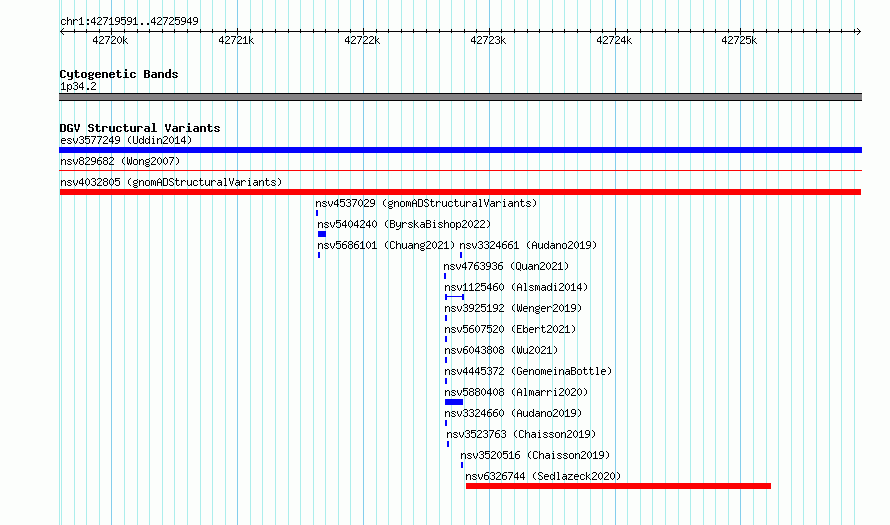This screenshot has height=525, width=890.
Task: Click the nsv5404240 (ByrskaBishop2022) blue block
Action: pyautogui.click(x=322, y=234)
